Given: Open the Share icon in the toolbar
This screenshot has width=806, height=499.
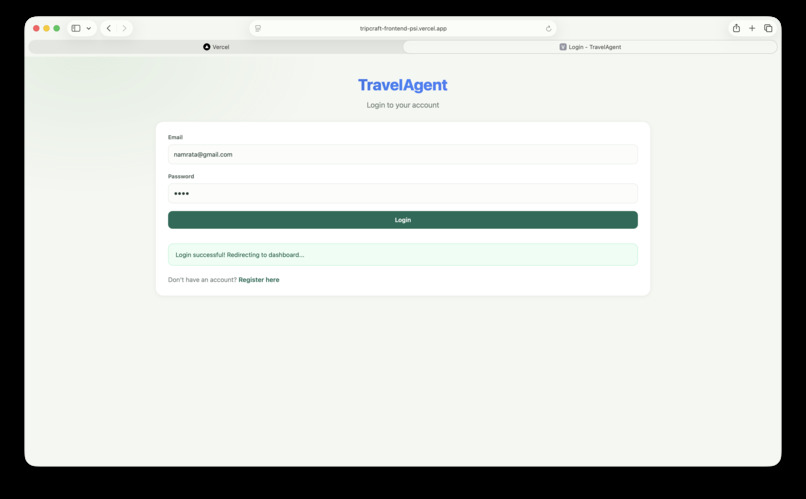Looking at the screenshot, I should click(x=736, y=28).
